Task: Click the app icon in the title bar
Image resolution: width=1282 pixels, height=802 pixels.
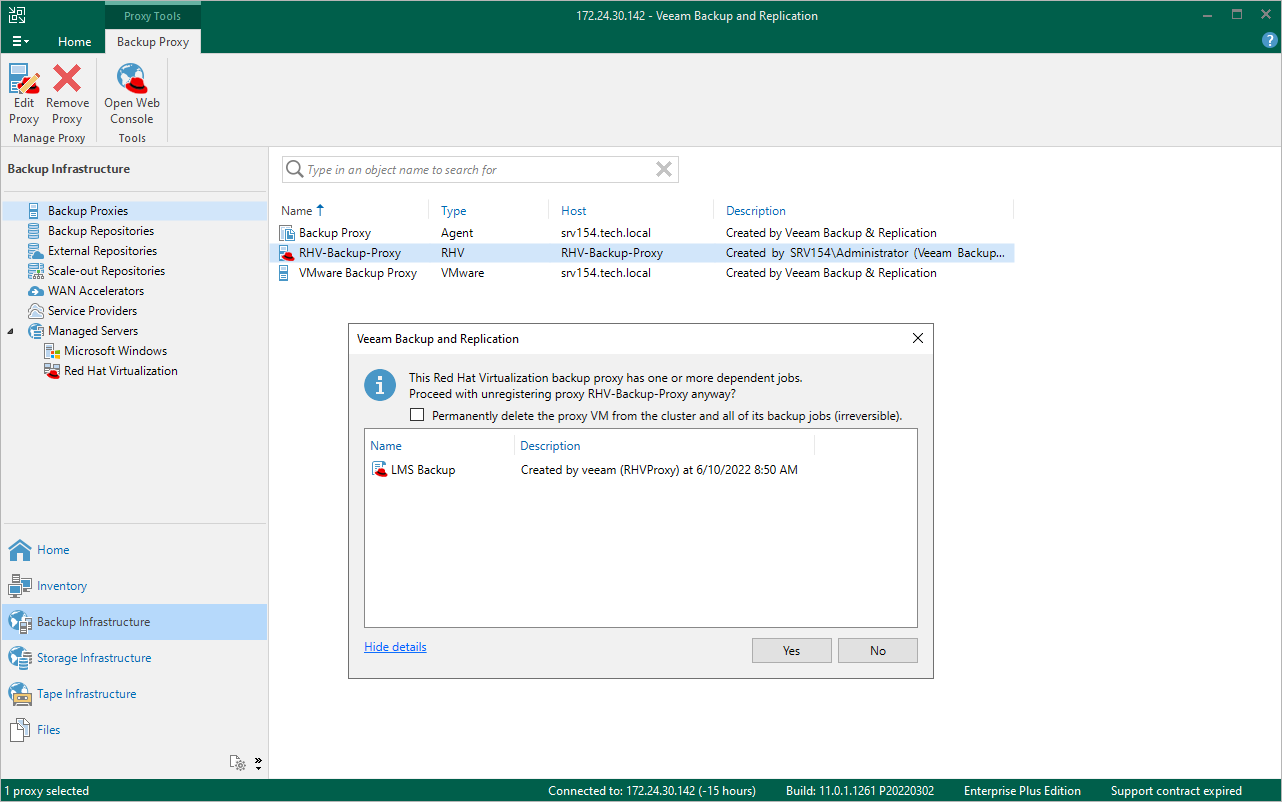Action: [x=17, y=15]
